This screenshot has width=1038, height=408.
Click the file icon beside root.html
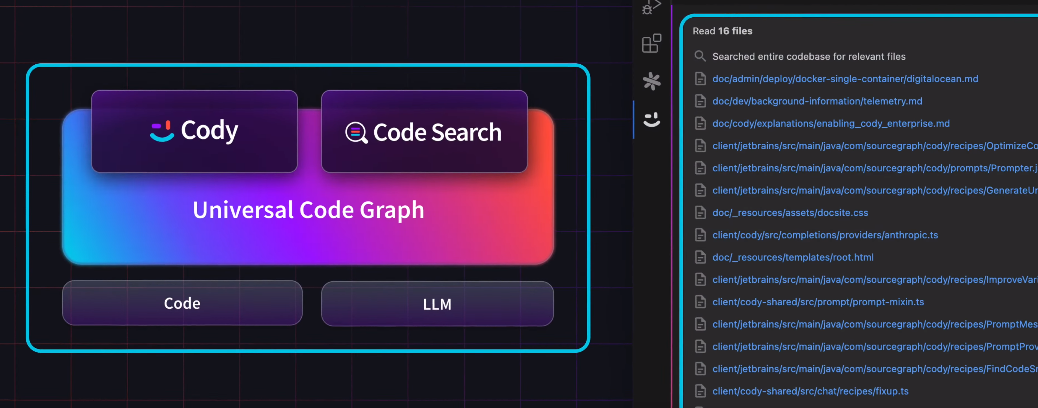(700, 257)
